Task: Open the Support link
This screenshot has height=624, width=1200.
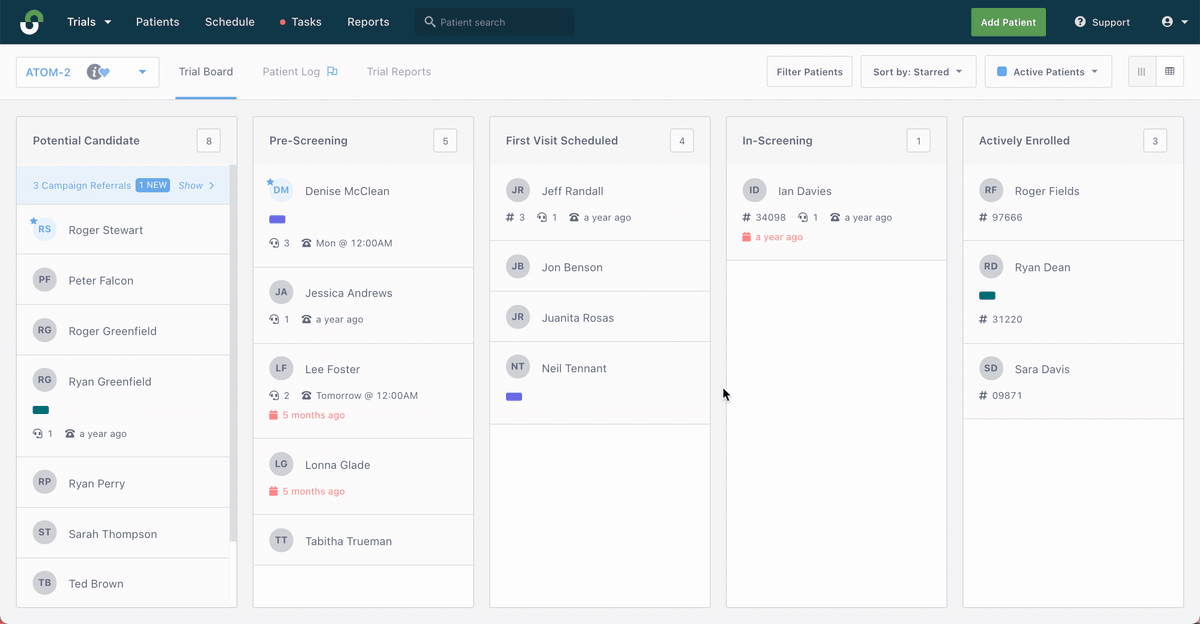Action: [x=1102, y=22]
